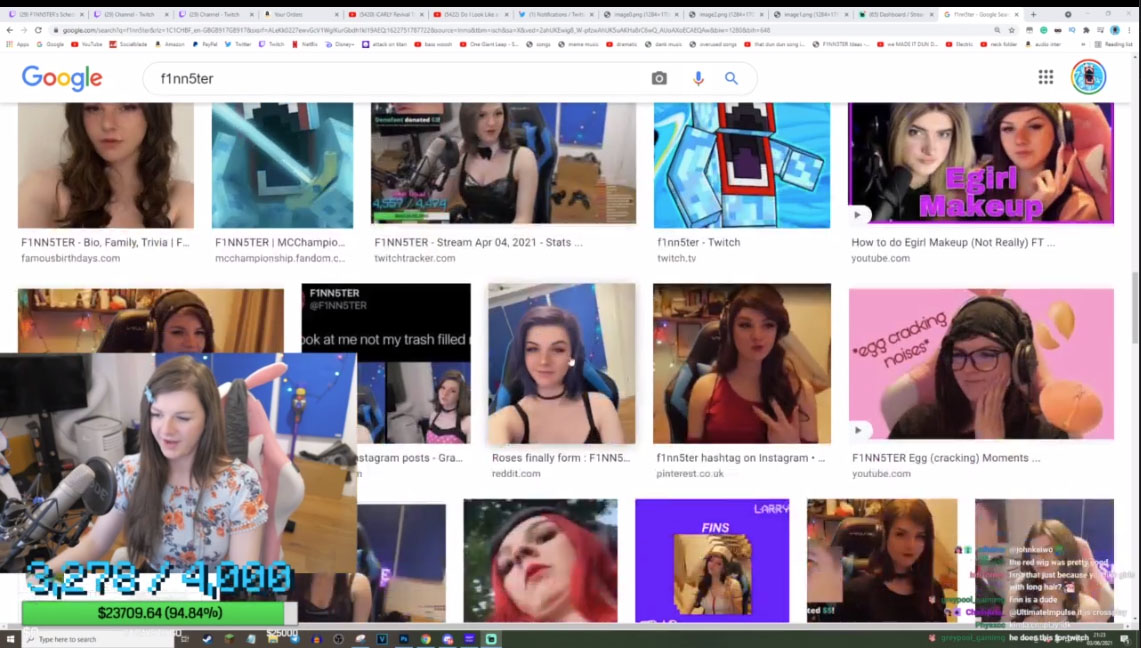Switch to the Do I Look Like tab
Viewport: 1141px width, 648px height.
tap(472, 14)
